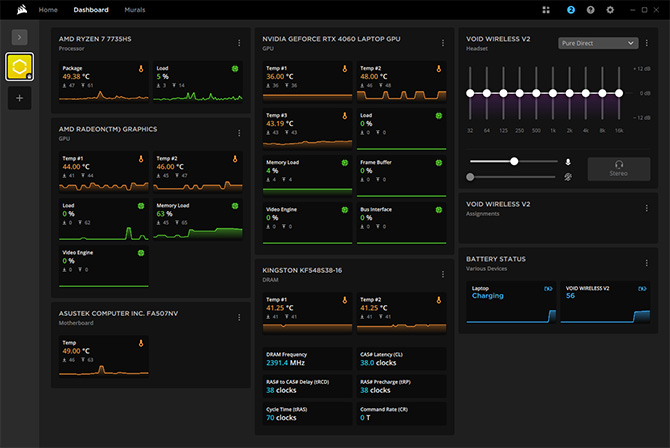Add a new dashboard with plus button

point(19,98)
